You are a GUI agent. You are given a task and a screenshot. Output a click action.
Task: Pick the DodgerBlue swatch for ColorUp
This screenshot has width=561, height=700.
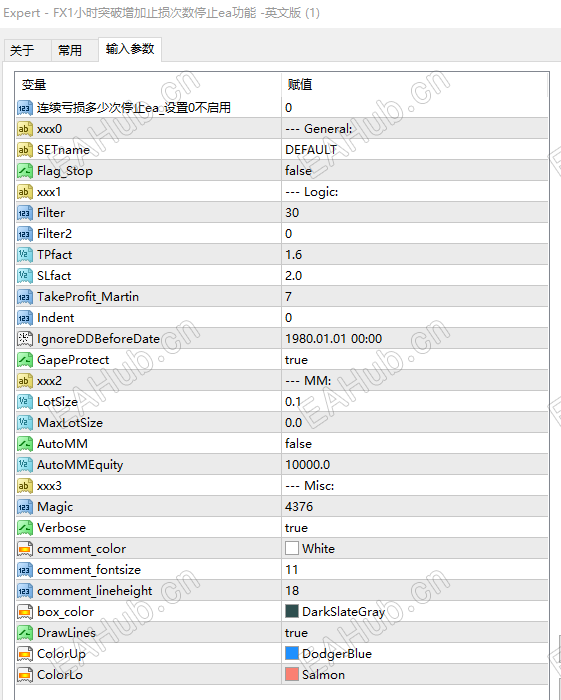pos(292,653)
